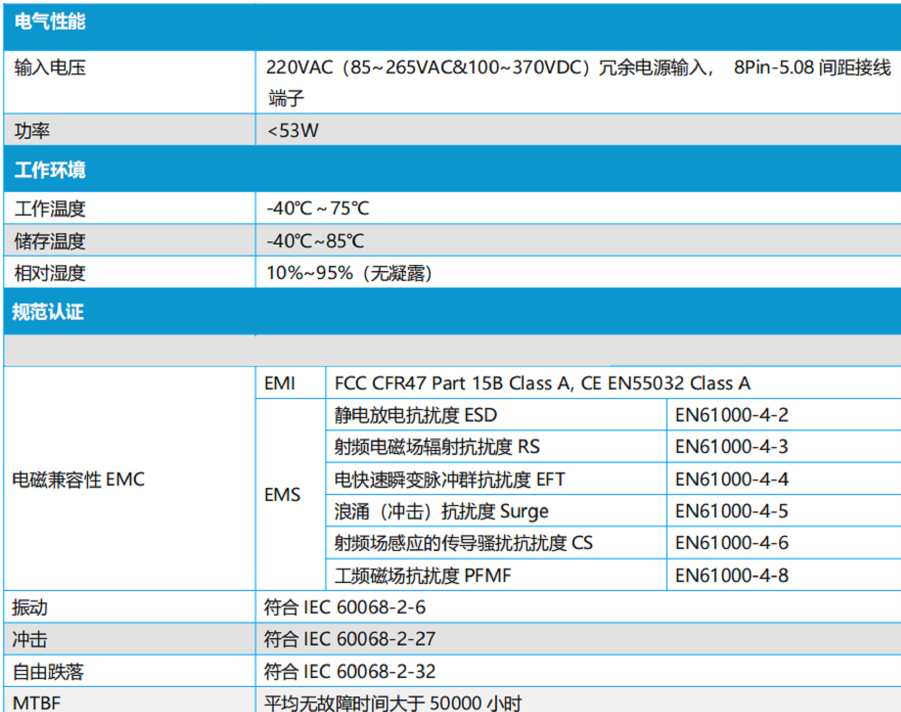Click the 工作环境 section header
Viewport: 901px width, 712px height.
click(452, 169)
